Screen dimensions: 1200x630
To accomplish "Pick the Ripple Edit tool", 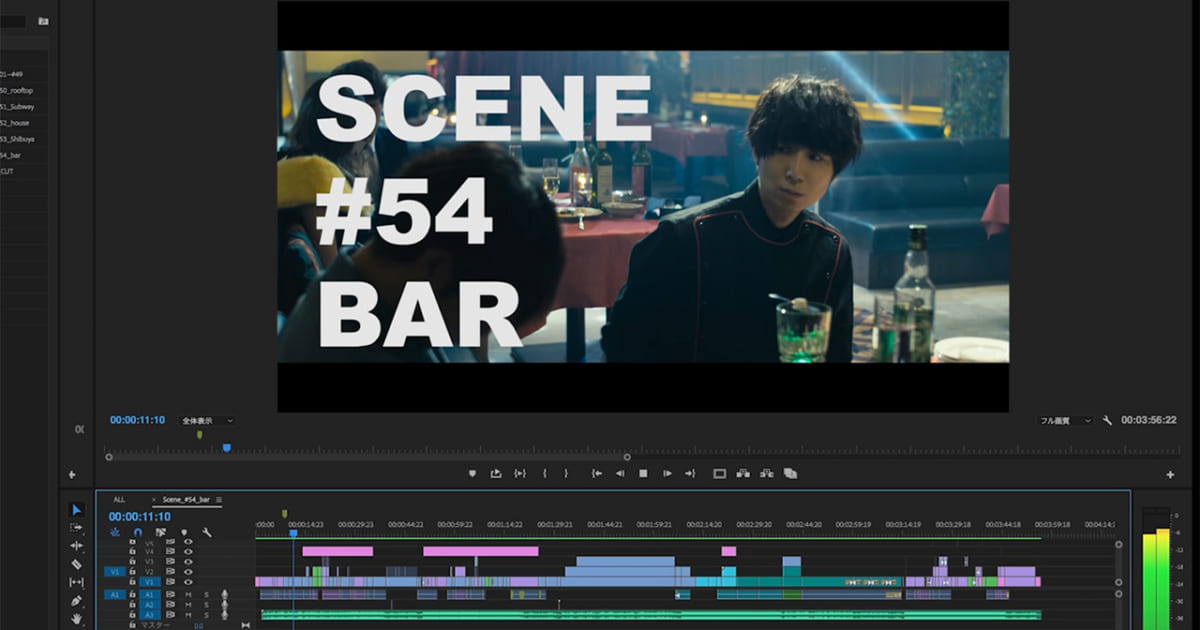I will point(76,546).
